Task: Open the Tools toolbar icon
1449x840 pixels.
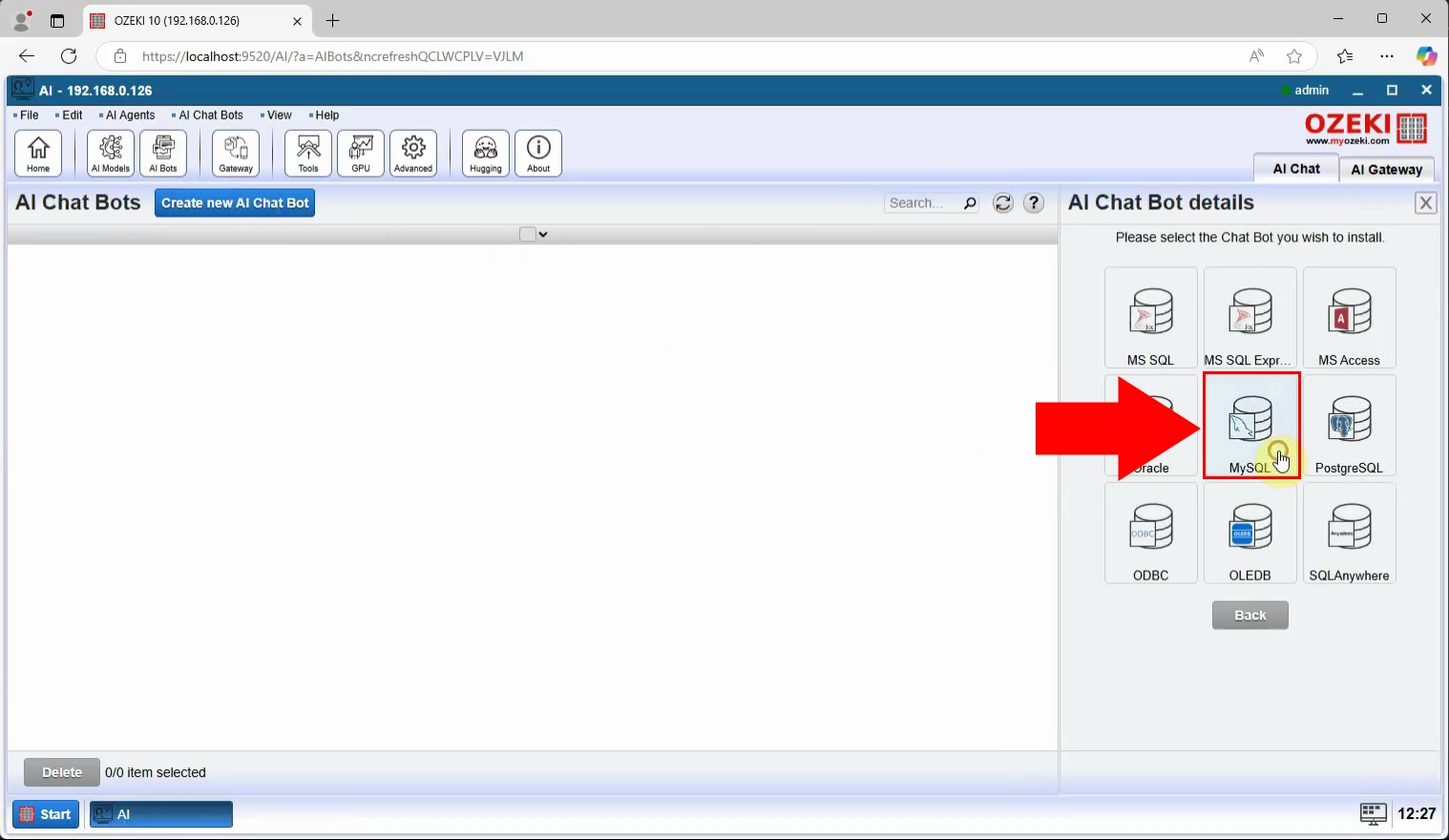Action: (x=308, y=153)
